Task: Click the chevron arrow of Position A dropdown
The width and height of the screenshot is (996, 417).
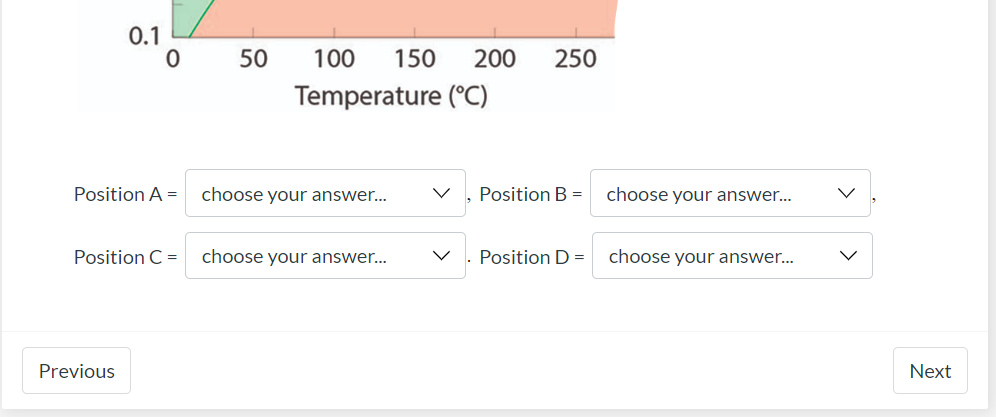Action: [440, 193]
